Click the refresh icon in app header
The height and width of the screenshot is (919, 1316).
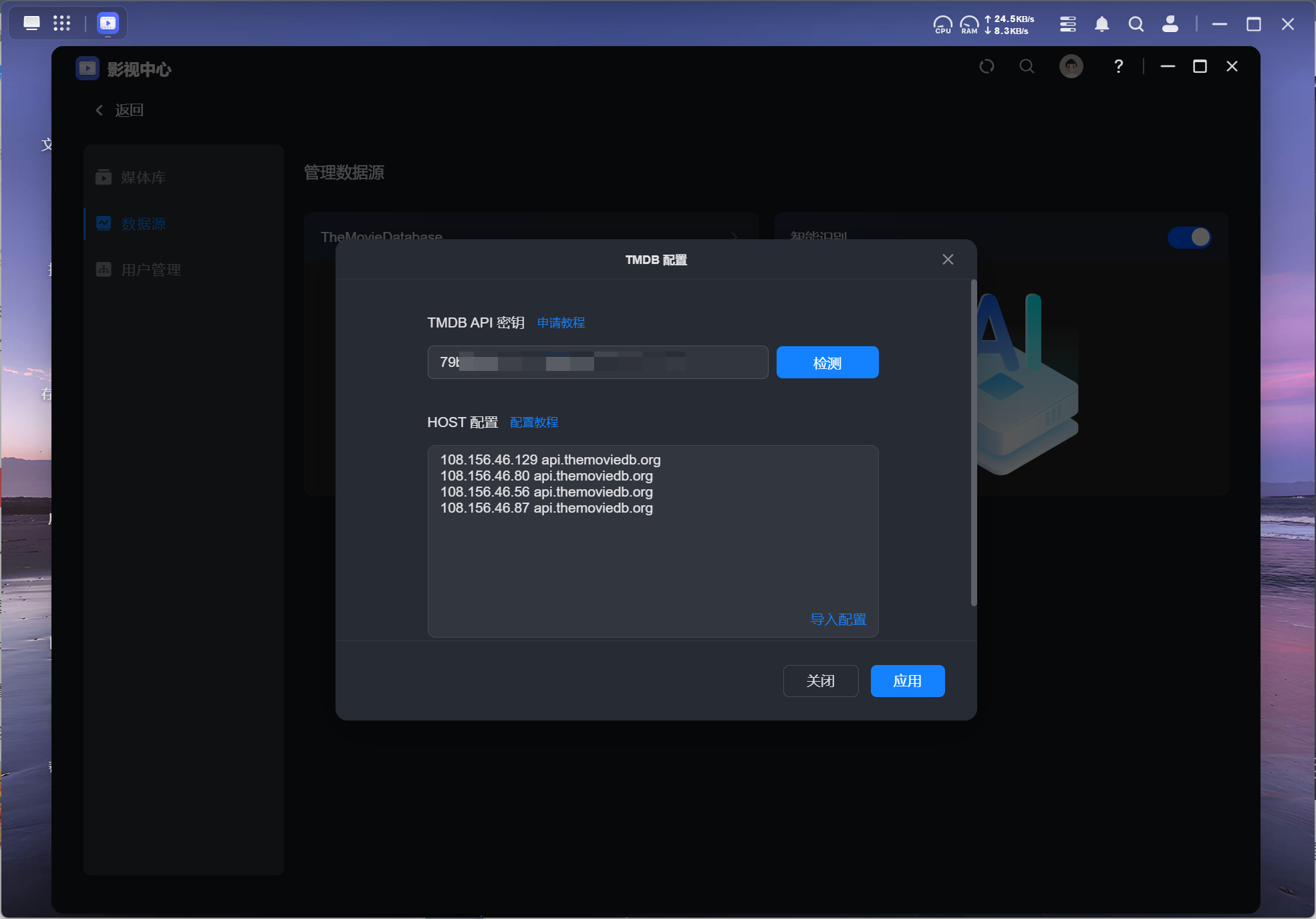tap(986, 66)
